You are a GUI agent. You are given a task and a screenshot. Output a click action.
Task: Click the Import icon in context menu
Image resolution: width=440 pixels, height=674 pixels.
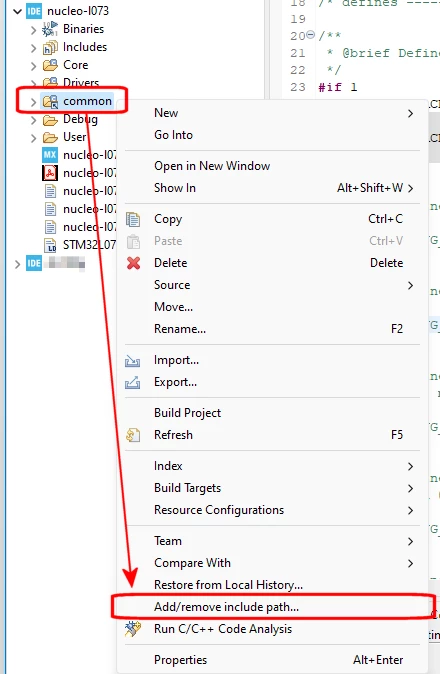tap(132, 360)
